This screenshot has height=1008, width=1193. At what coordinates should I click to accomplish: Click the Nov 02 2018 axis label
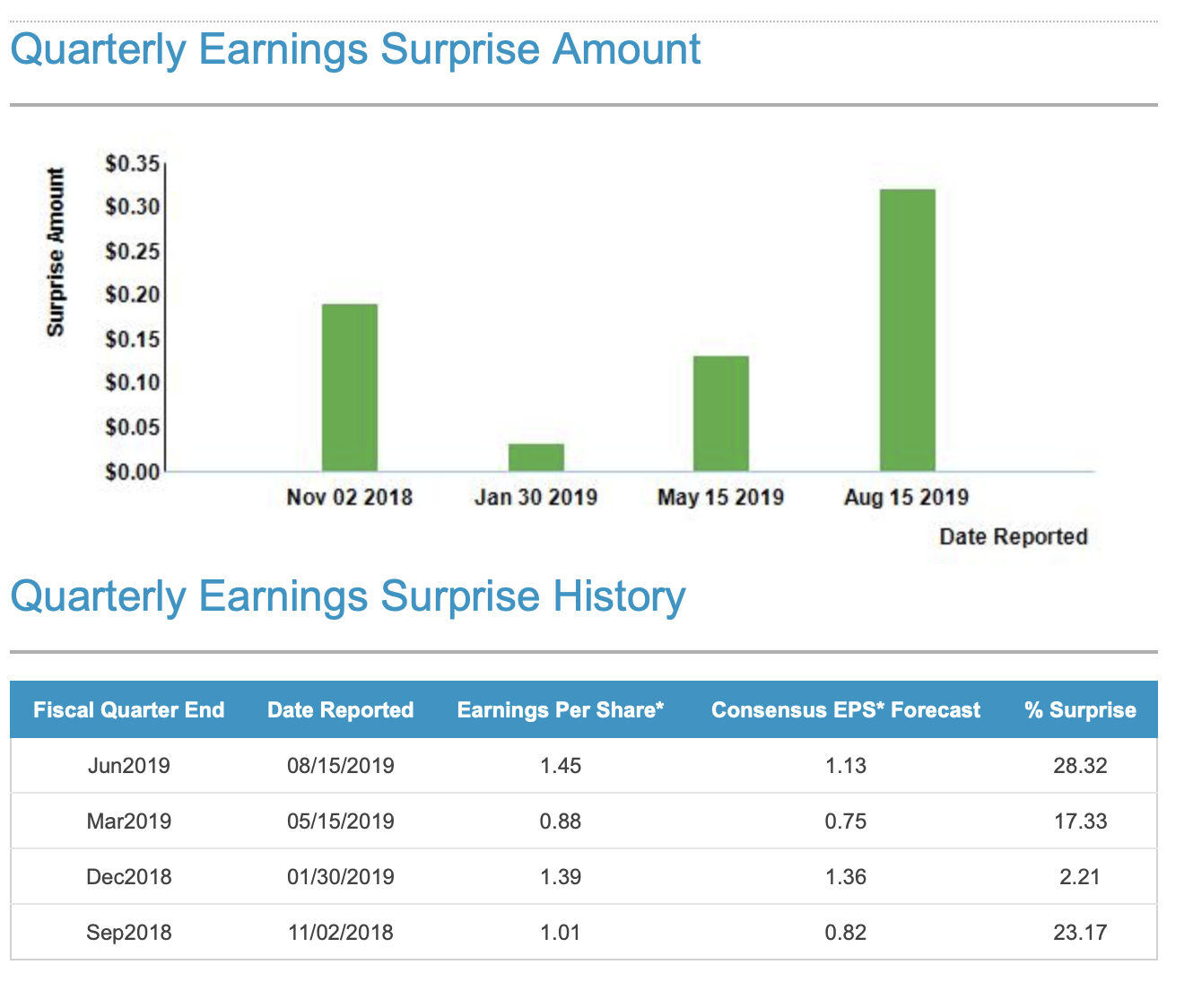coord(350,497)
